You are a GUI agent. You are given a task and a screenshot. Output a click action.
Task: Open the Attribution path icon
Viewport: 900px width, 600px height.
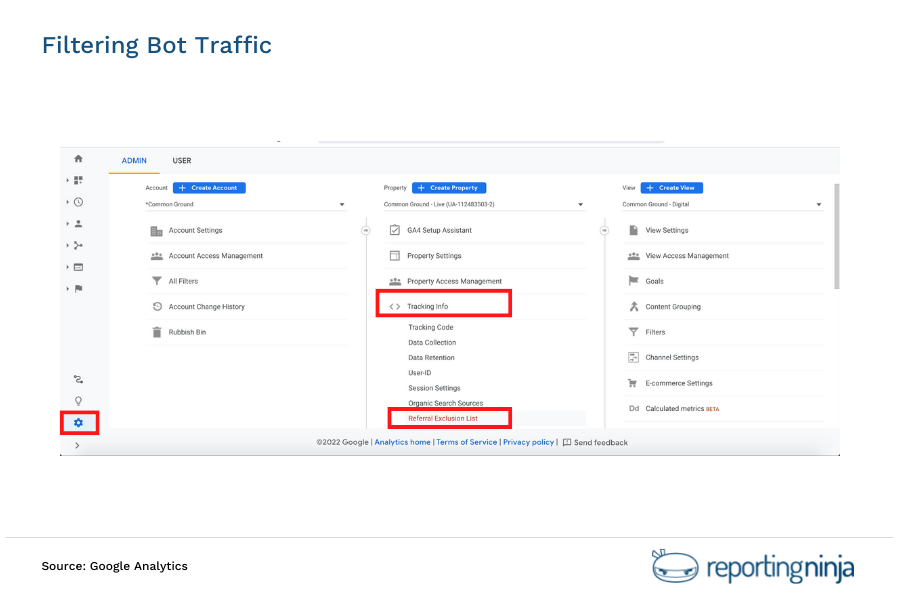coord(79,379)
